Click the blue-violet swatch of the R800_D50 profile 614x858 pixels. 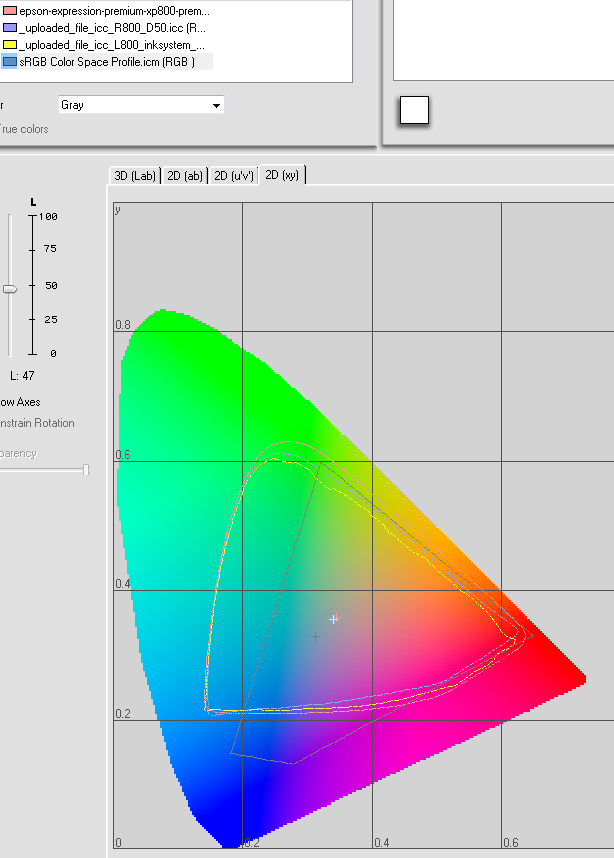click(10, 28)
